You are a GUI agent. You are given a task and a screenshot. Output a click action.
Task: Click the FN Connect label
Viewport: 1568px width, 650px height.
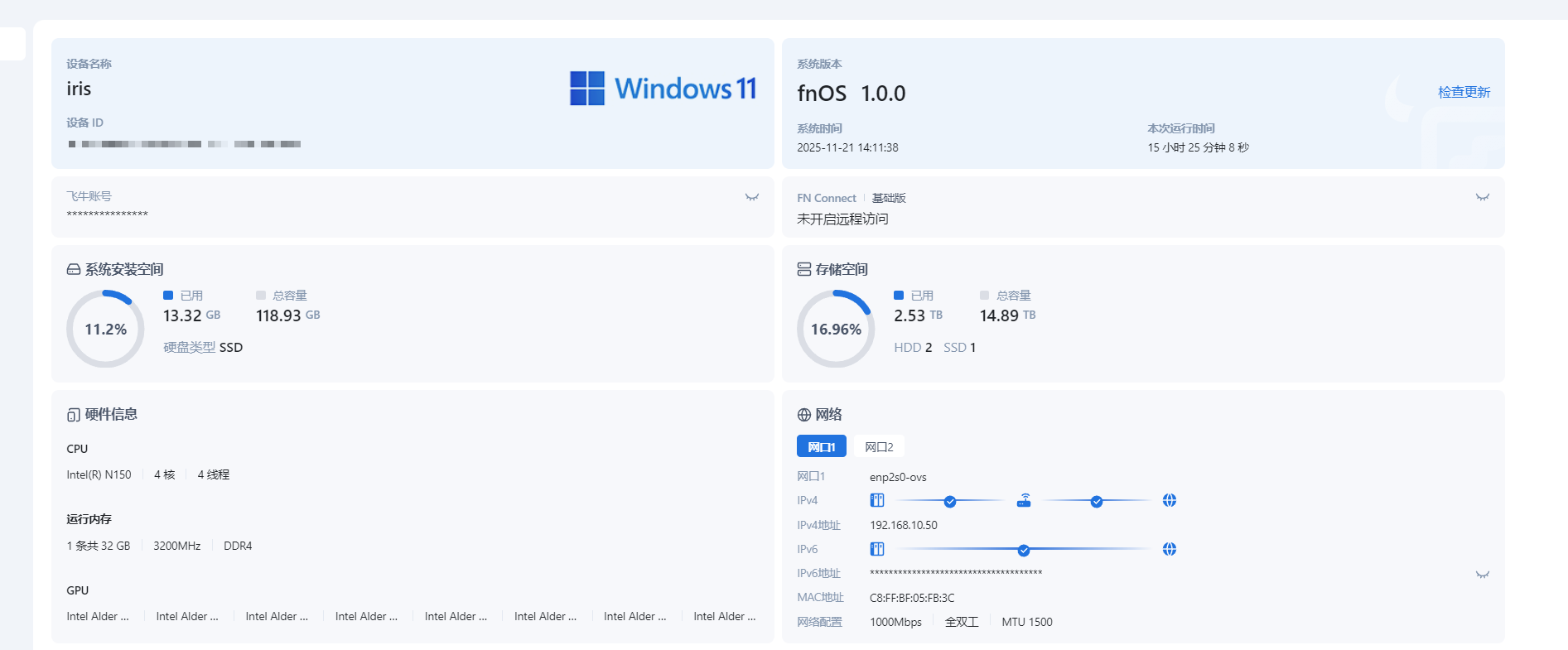tap(827, 198)
